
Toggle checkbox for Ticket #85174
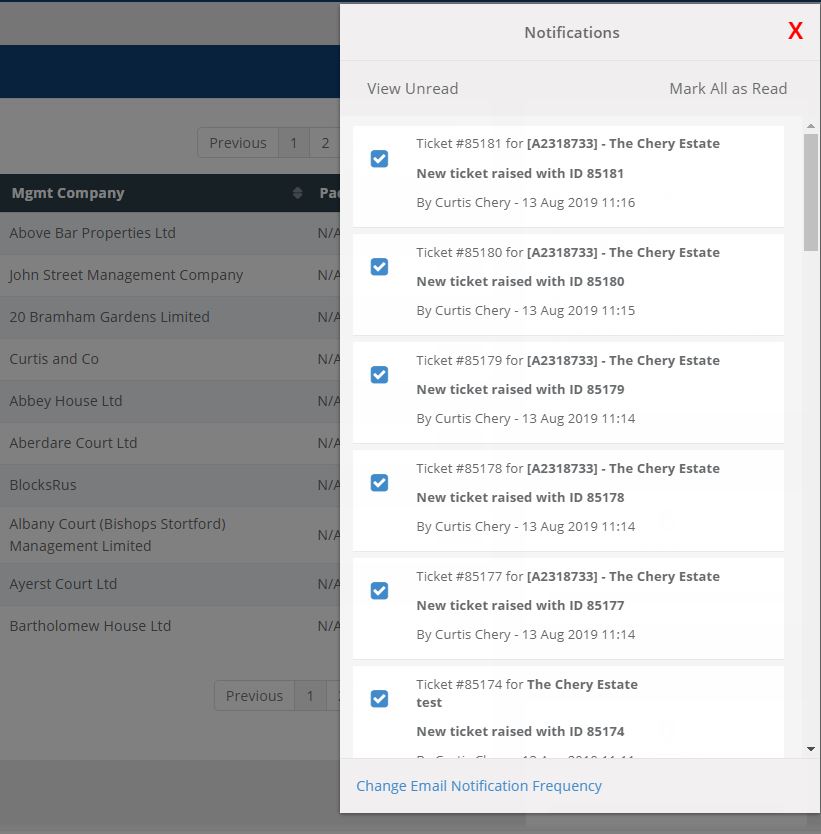(x=379, y=698)
